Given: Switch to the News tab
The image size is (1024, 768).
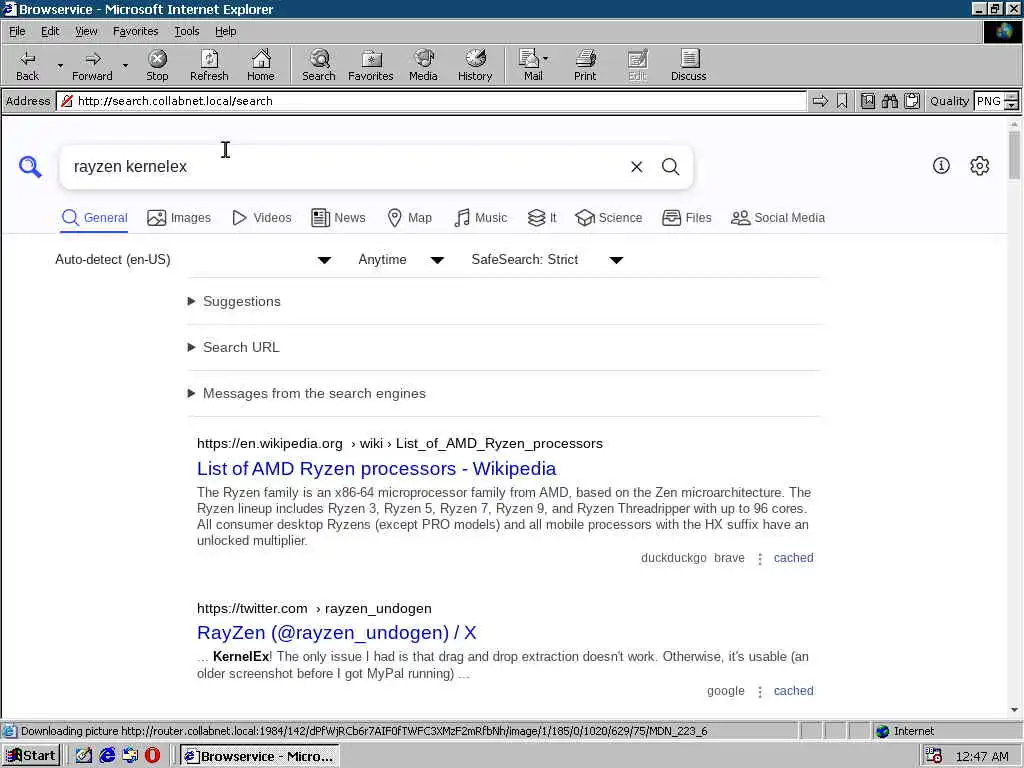Looking at the screenshot, I should click(x=338, y=218).
